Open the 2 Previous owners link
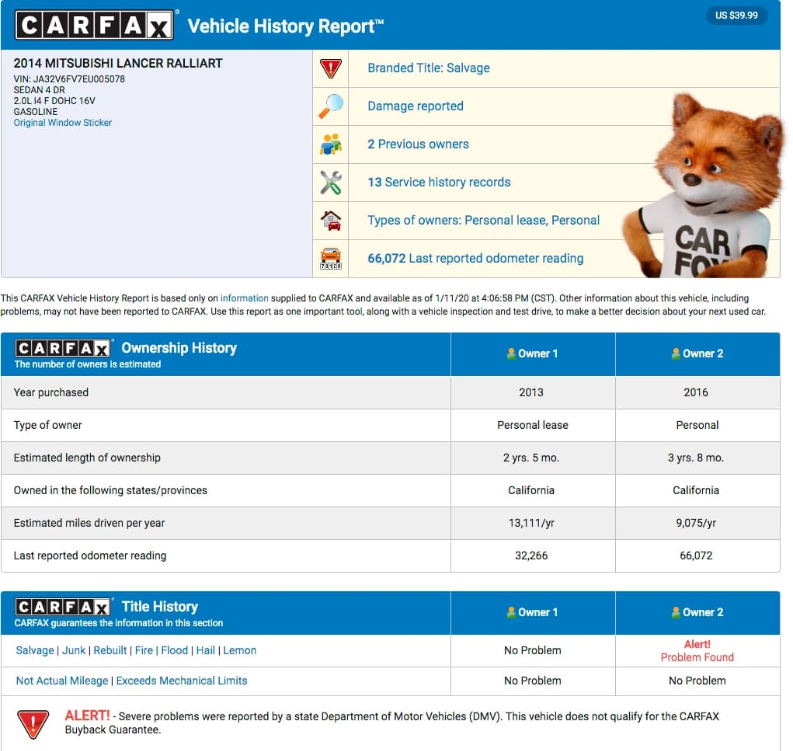The image size is (793, 751). click(x=418, y=144)
